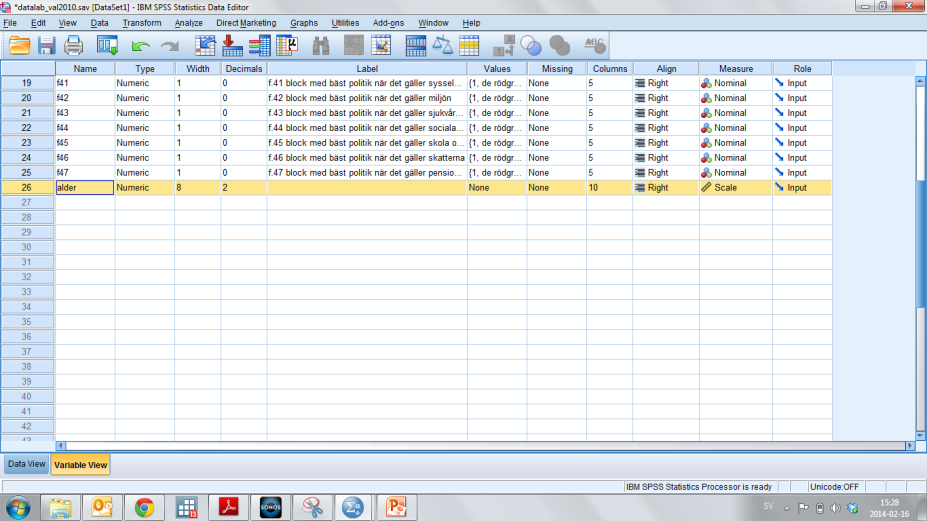Click the Right align cell for f45
927x521 pixels.
666,143
